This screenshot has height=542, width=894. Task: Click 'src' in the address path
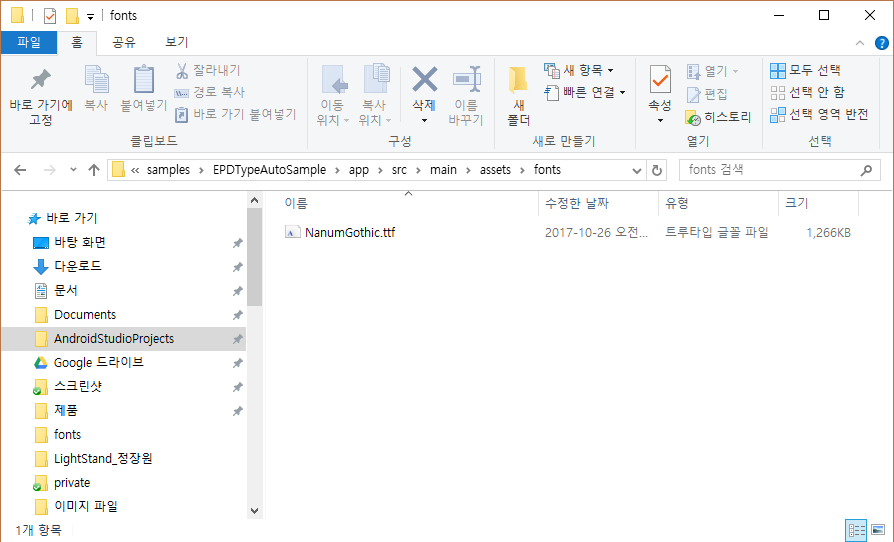point(399,170)
